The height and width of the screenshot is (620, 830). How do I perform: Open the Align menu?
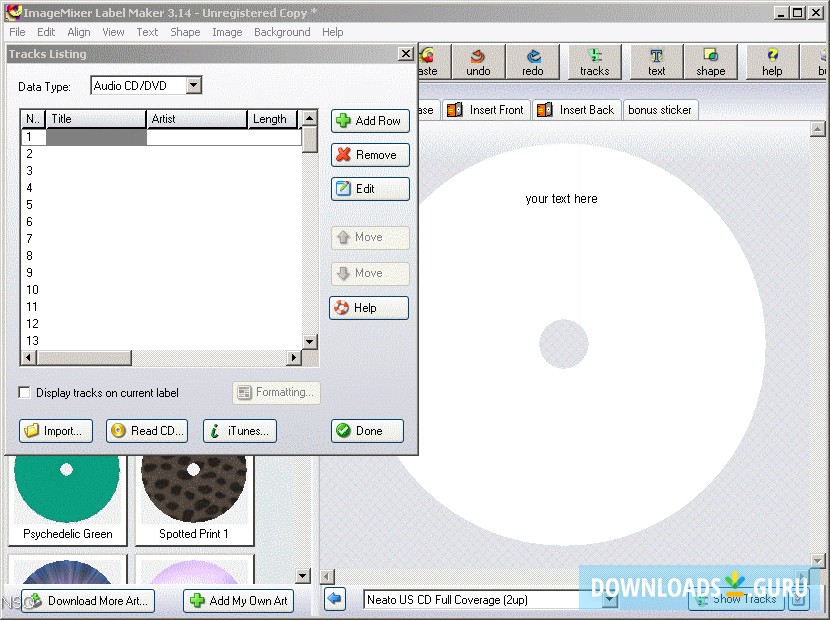click(x=79, y=32)
